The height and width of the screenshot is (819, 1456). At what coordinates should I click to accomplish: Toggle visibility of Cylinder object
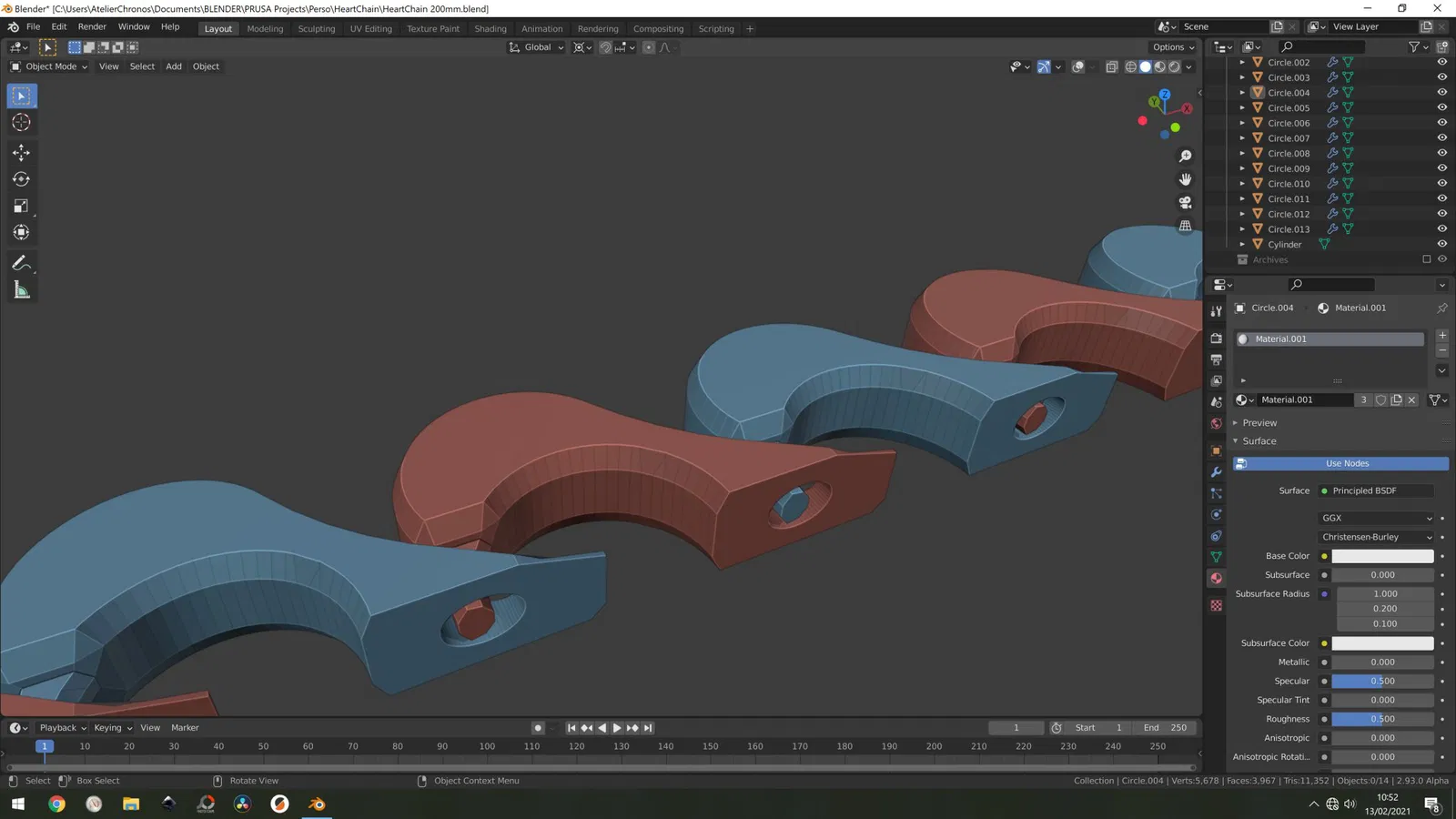click(1441, 244)
